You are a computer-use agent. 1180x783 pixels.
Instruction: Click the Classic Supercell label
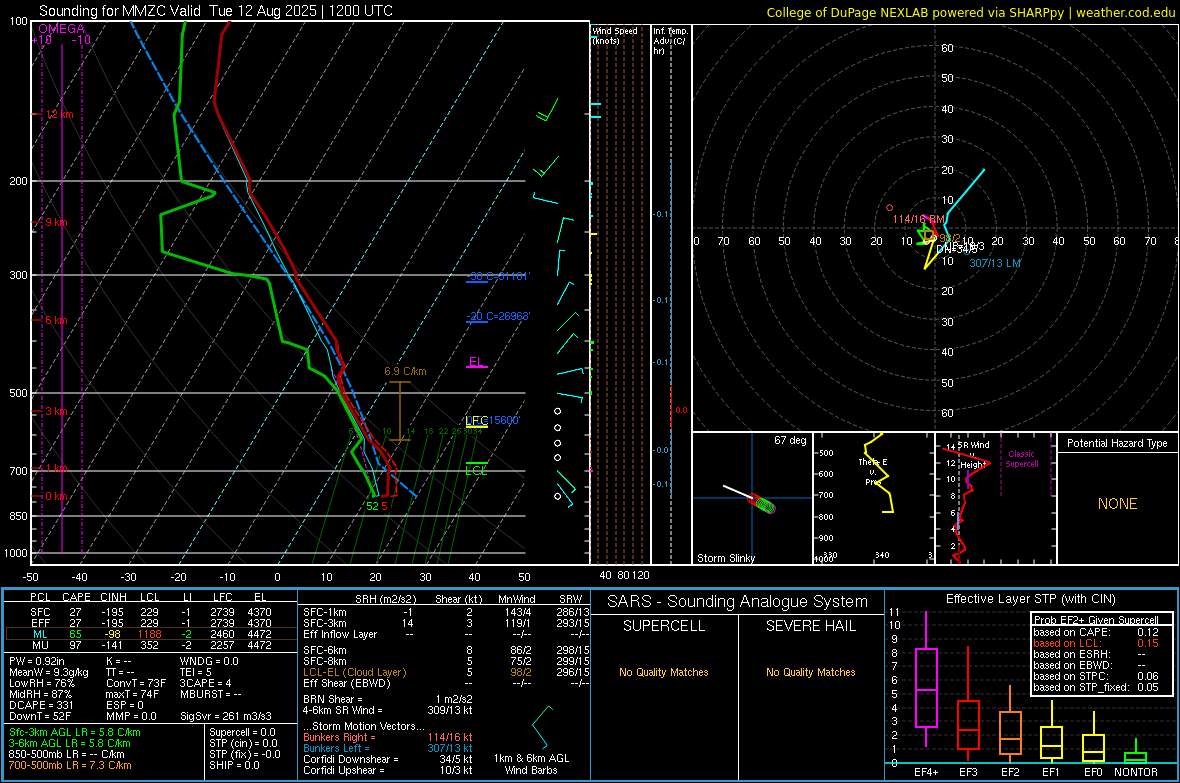pyautogui.click(x=1021, y=459)
